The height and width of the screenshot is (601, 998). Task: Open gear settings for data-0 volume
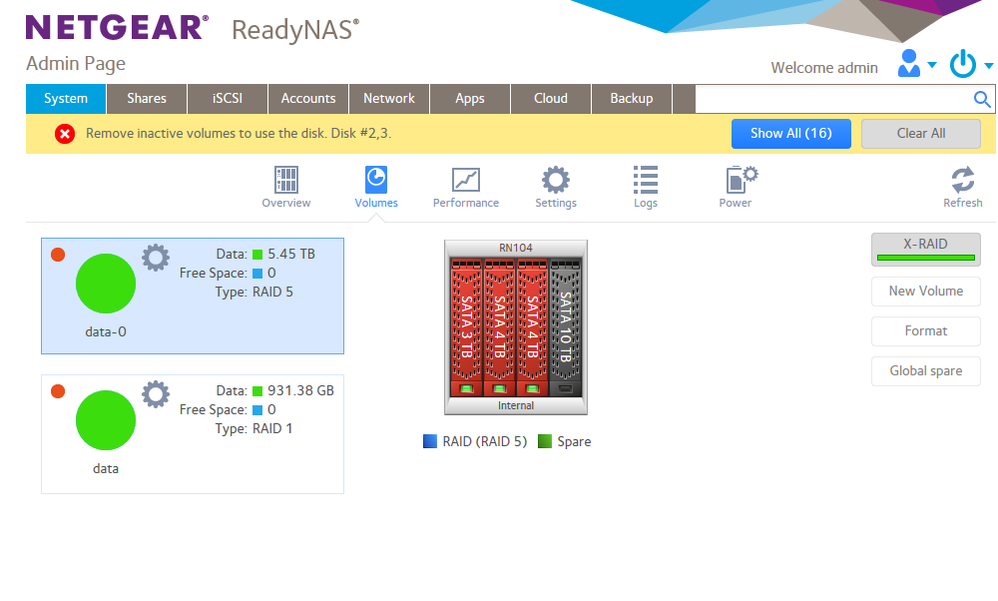coord(155,258)
